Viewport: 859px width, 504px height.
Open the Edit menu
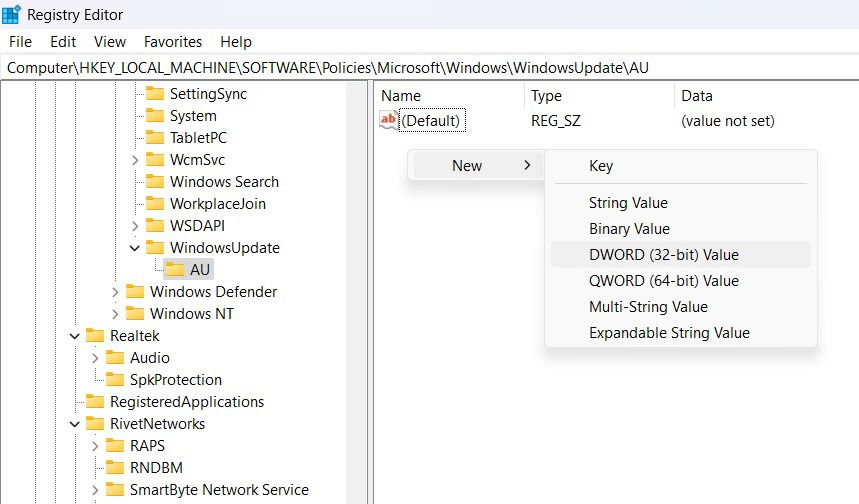pos(63,42)
